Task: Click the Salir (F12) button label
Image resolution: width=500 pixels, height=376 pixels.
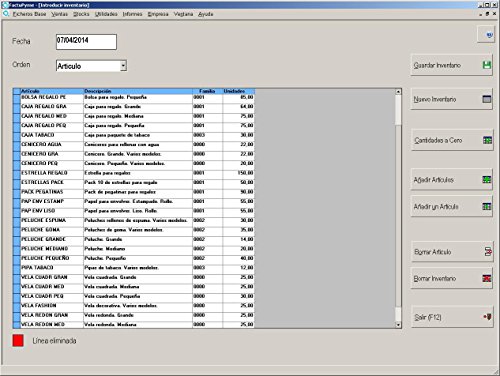Action: click(x=428, y=317)
